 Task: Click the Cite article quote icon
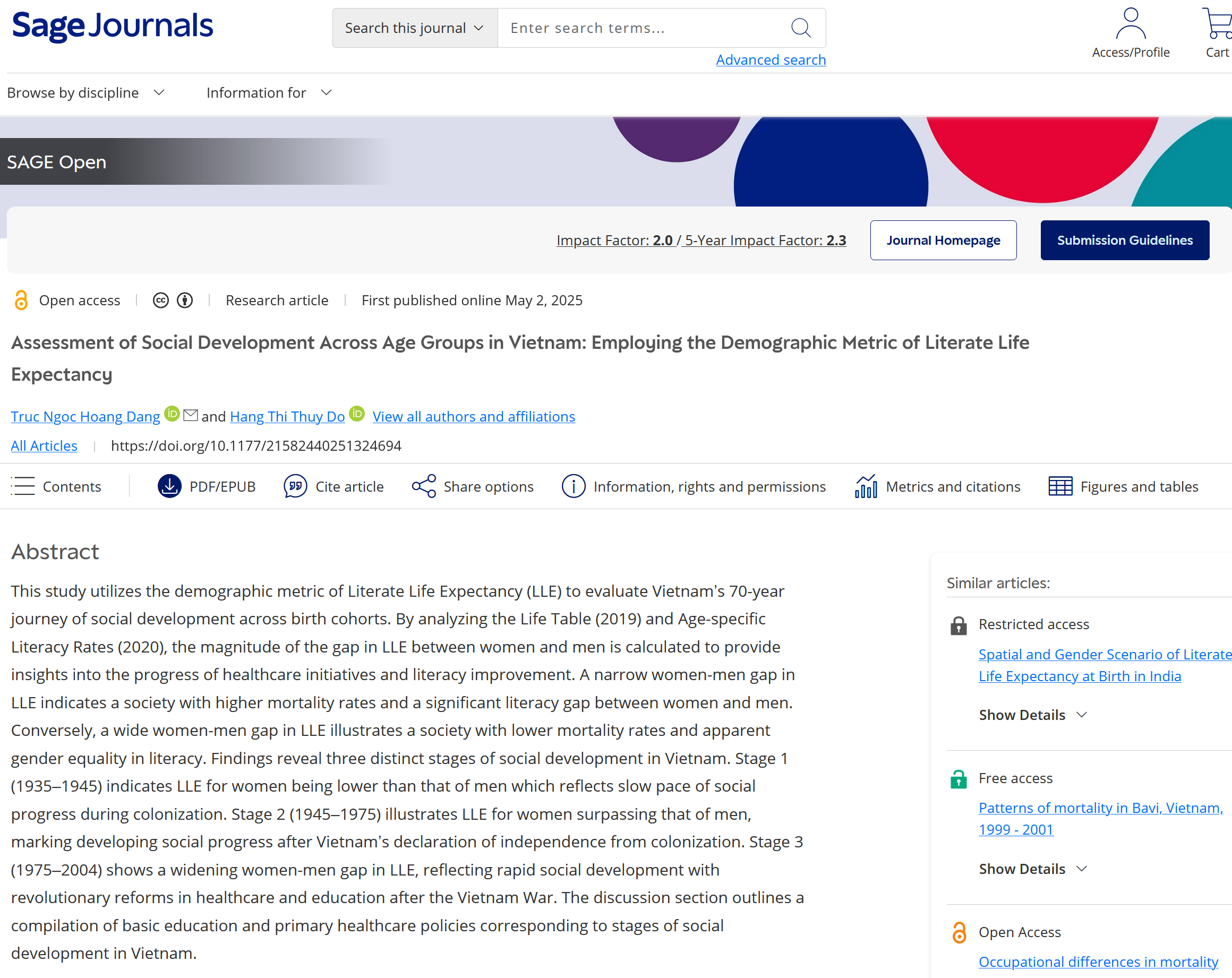click(295, 486)
